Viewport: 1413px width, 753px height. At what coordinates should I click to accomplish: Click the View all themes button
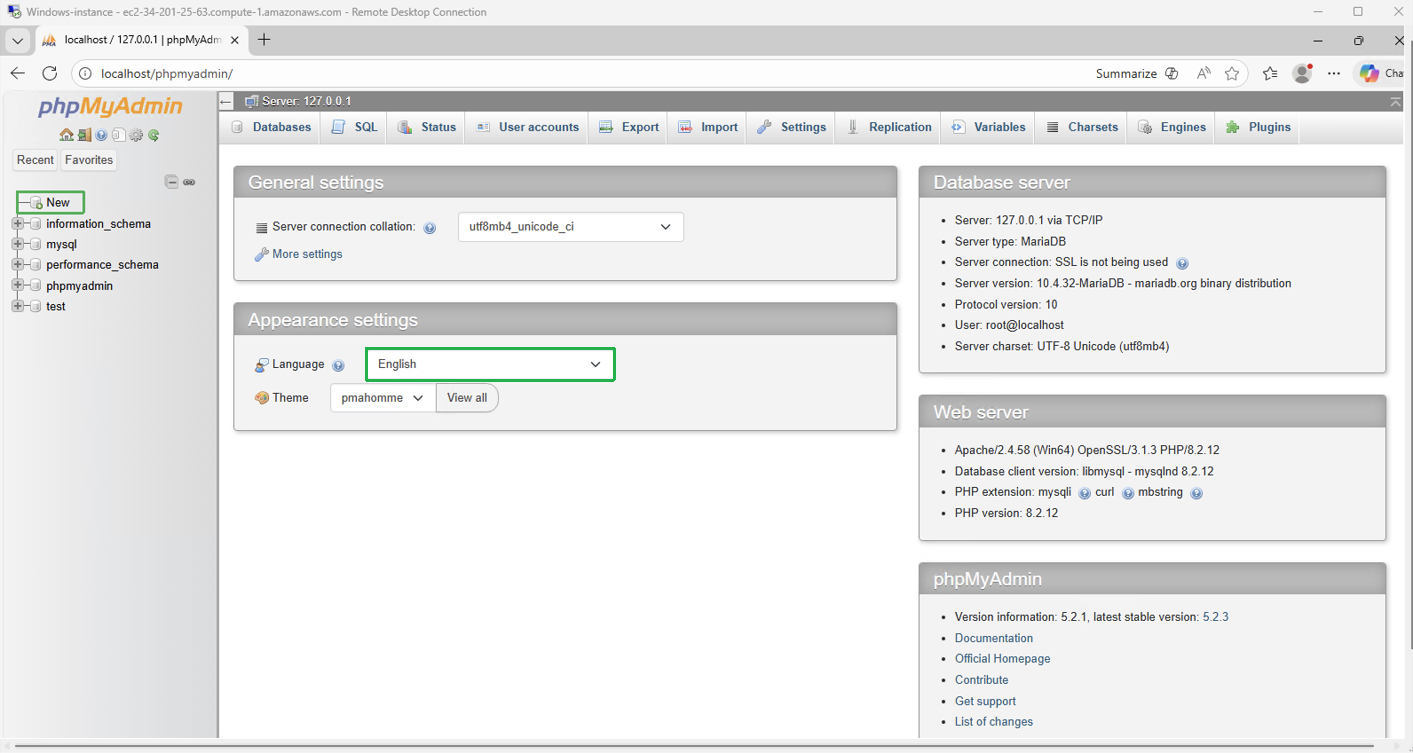pyautogui.click(x=466, y=397)
